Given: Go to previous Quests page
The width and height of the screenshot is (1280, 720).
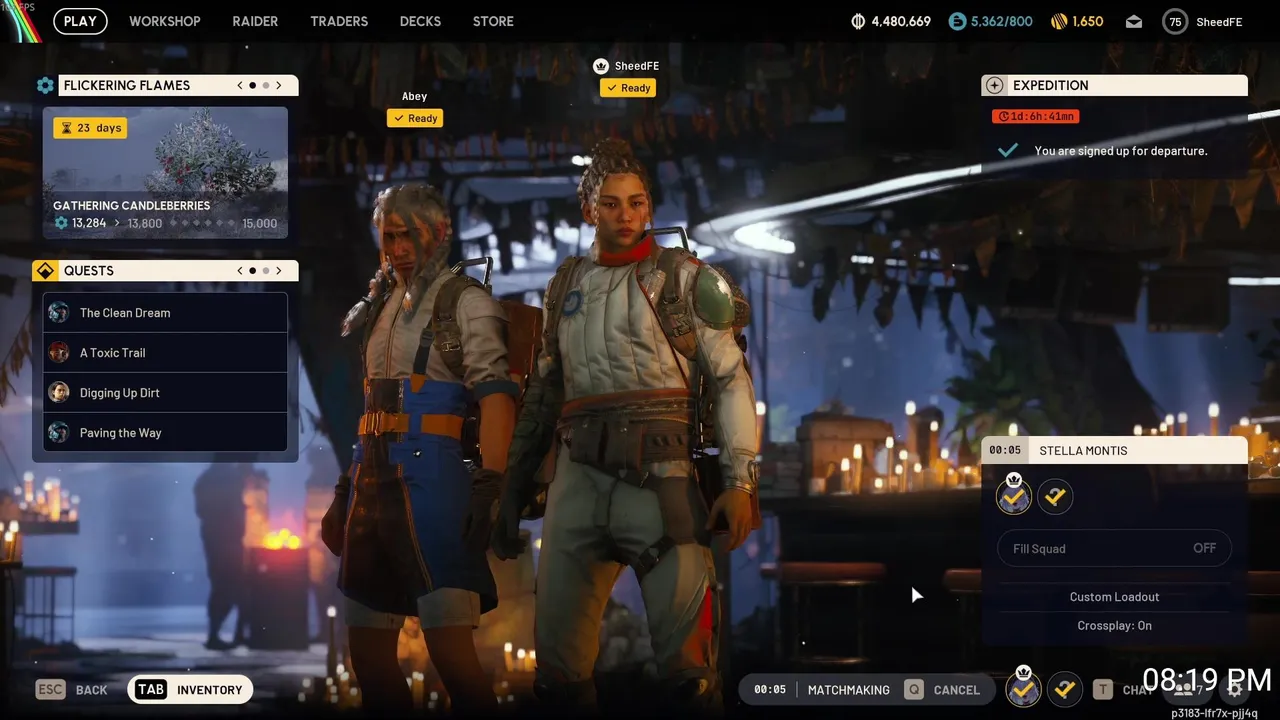Looking at the screenshot, I should point(240,271).
